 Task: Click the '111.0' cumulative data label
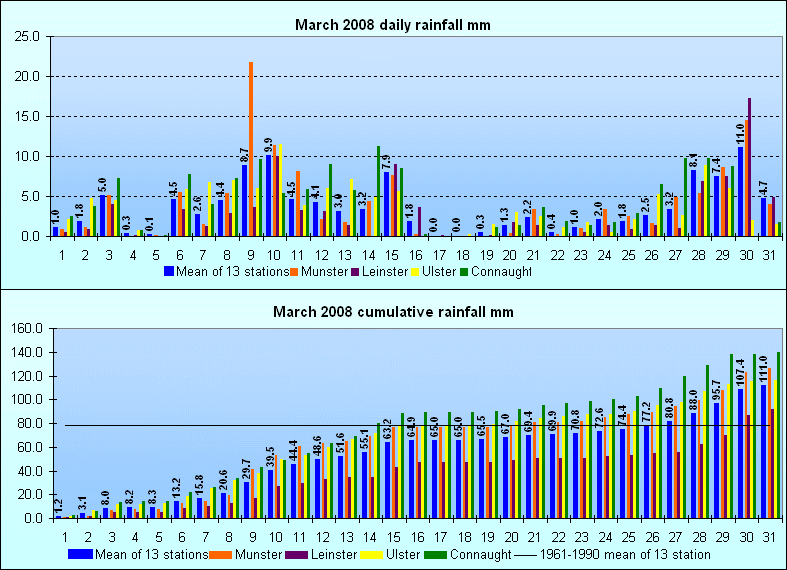point(763,369)
